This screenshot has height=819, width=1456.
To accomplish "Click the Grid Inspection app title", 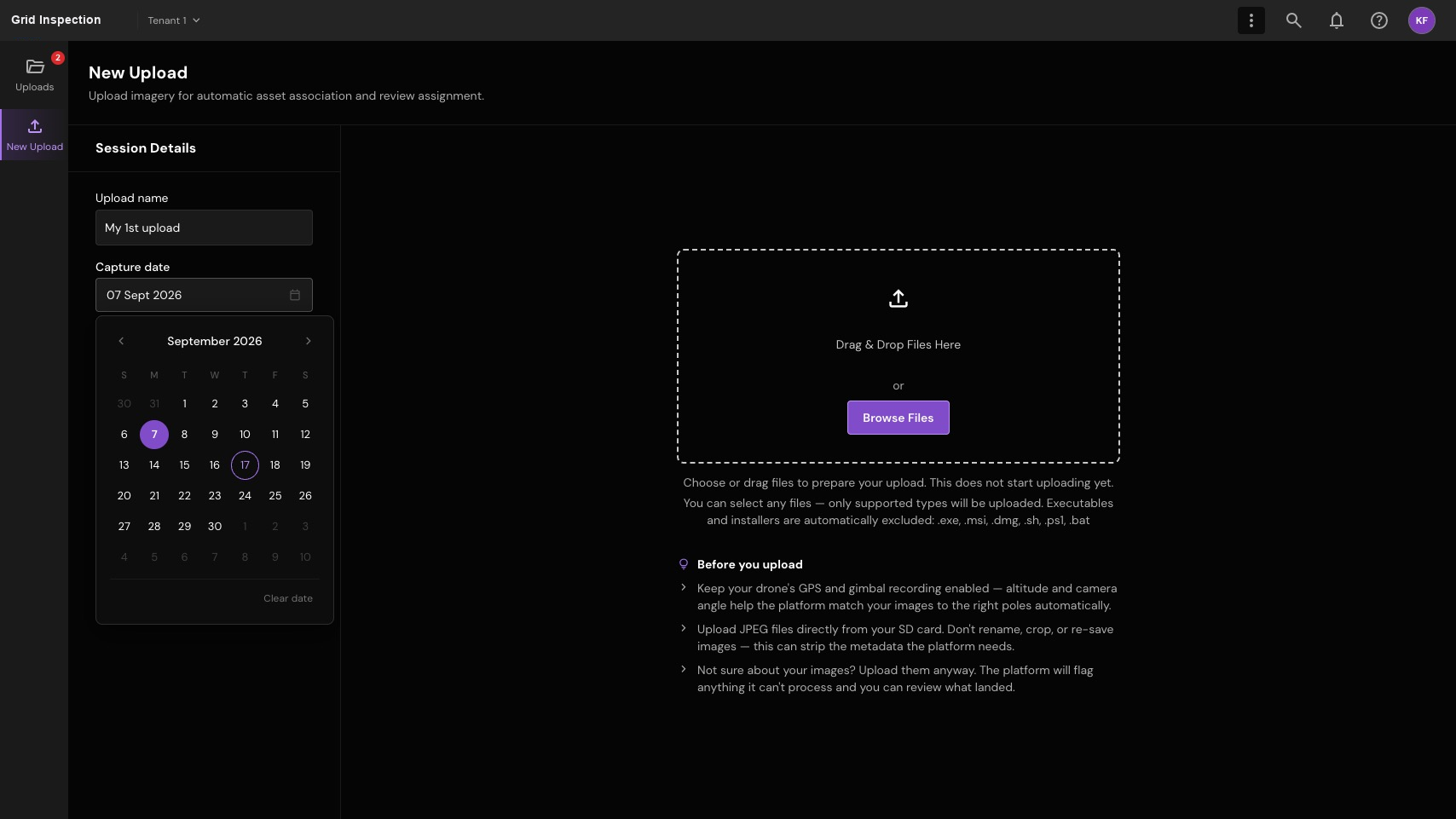I will 56,20.
